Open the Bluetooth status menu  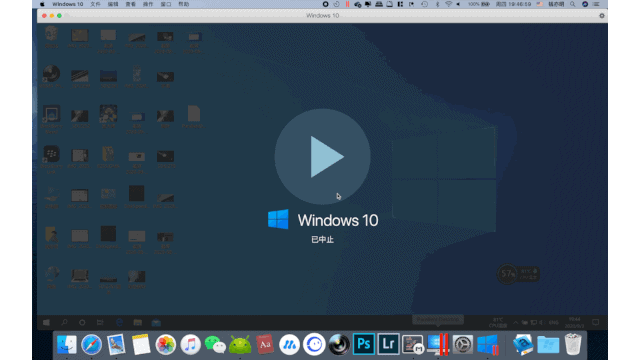click(x=437, y=4)
